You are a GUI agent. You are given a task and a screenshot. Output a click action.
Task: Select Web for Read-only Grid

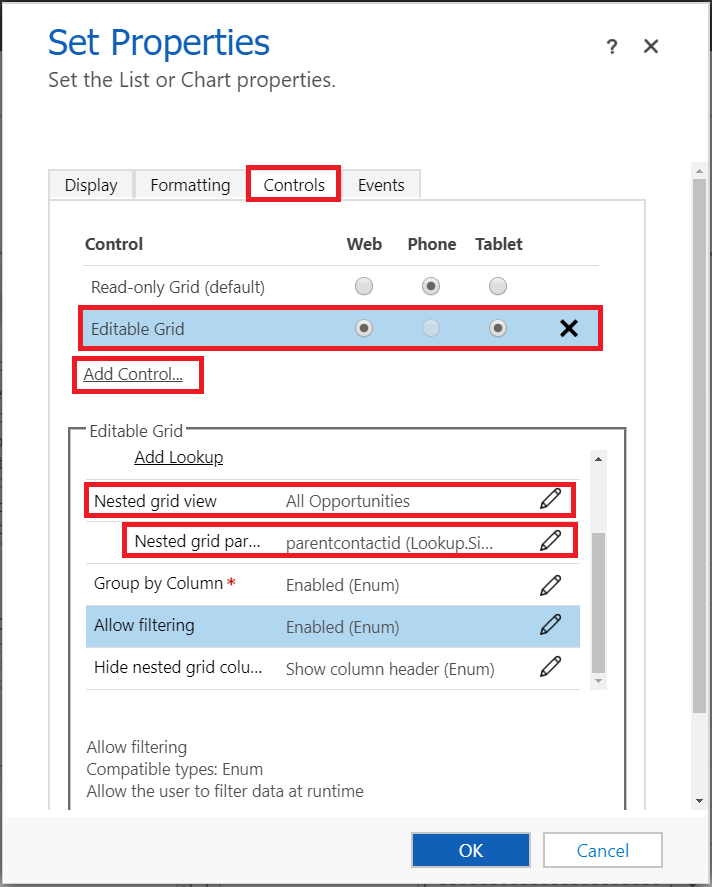coord(364,287)
